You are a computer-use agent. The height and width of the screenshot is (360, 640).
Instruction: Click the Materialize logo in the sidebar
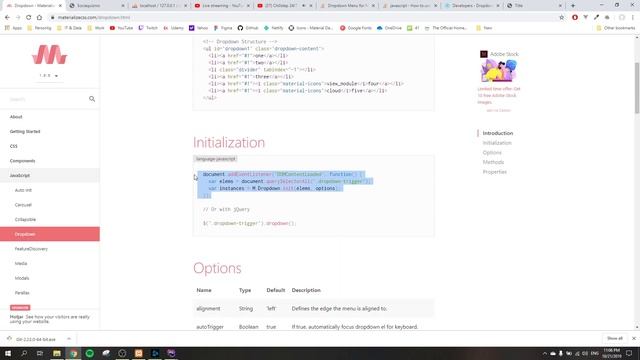[49, 54]
